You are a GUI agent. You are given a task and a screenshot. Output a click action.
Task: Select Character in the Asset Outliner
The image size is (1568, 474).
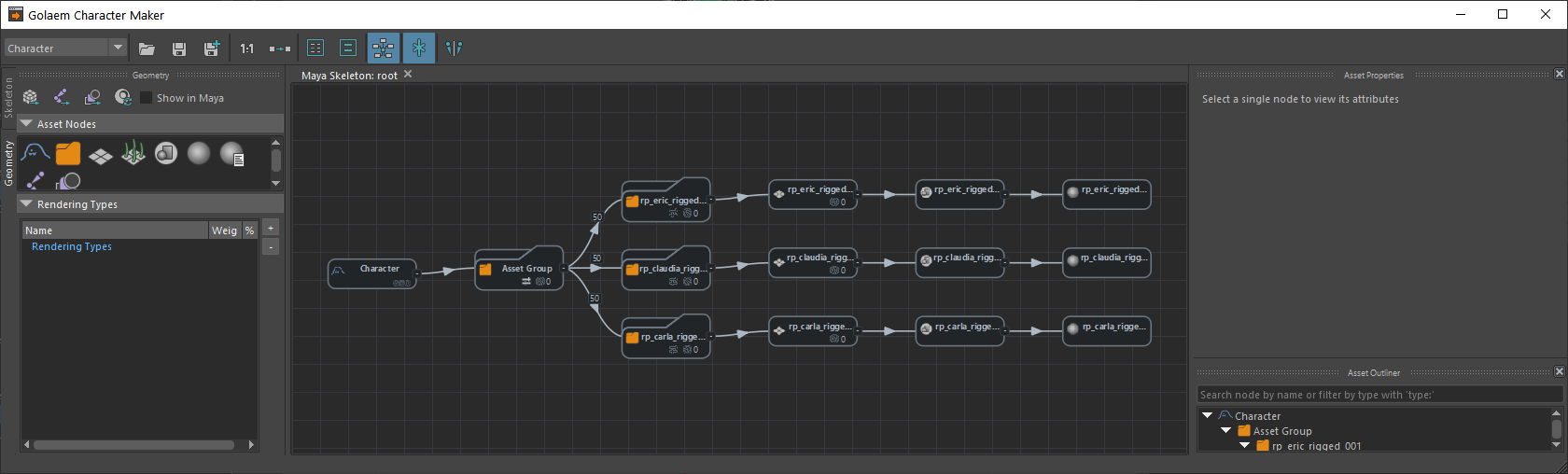click(x=1257, y=416)
